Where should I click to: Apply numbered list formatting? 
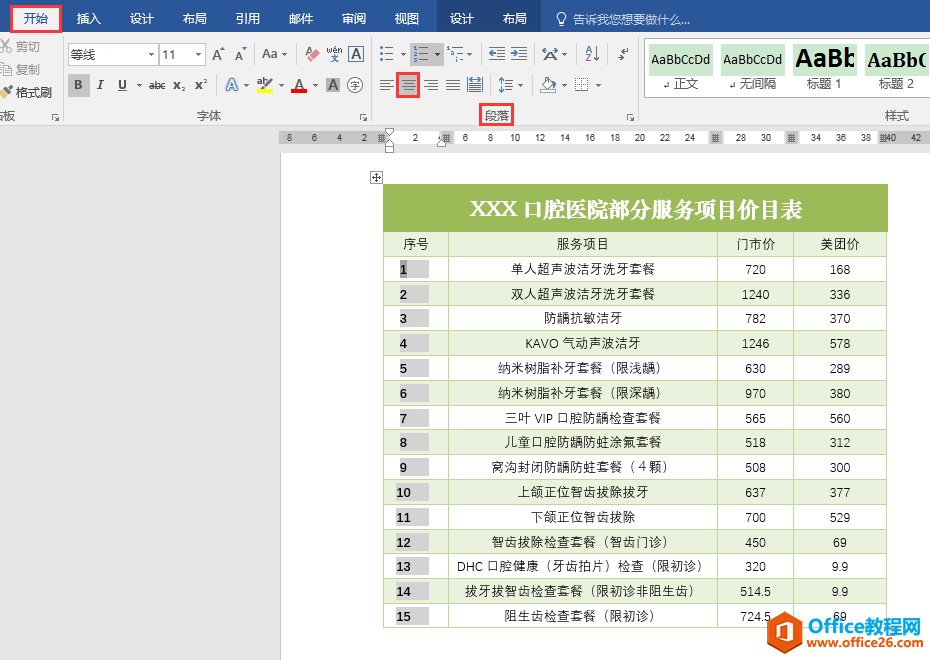[421, 55]
